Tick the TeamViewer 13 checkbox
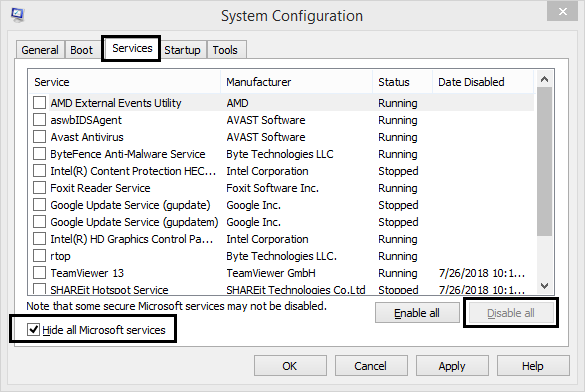This screenshot has height=392, width=585. [x=40, y=273]
